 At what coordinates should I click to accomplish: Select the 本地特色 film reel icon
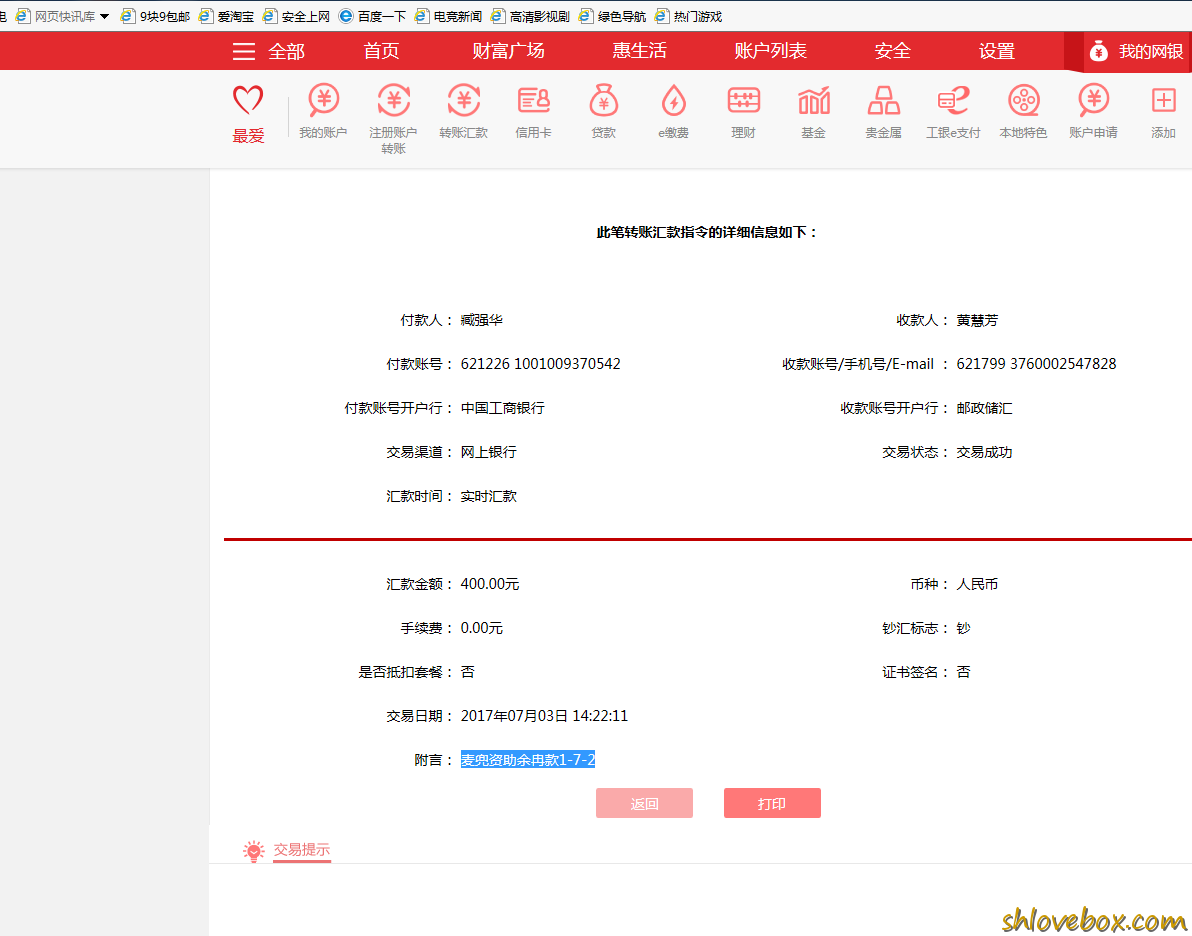pyautogui.click(x=1023, y=100)
